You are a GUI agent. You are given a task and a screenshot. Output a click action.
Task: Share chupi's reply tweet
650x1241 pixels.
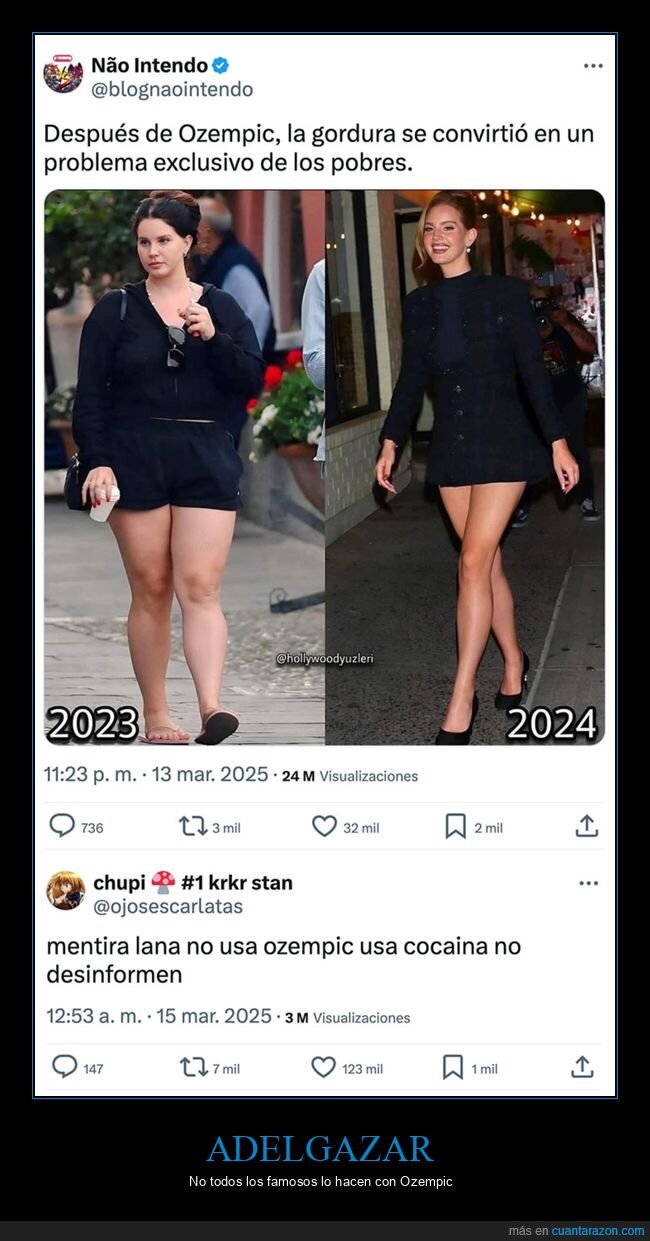[x=582, y=1066]
